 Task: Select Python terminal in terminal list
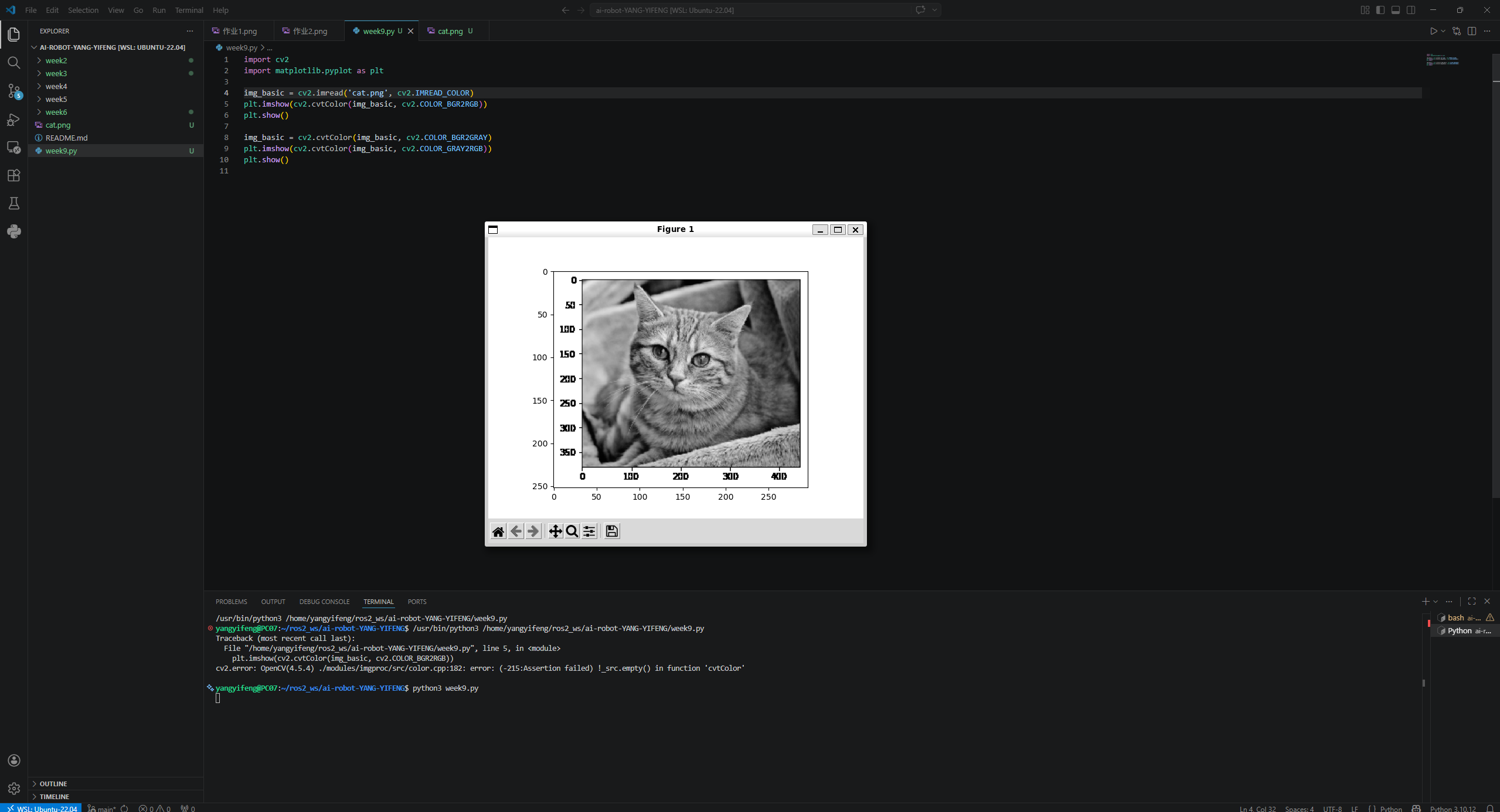pyautogui.click(x=1464, y=630)
